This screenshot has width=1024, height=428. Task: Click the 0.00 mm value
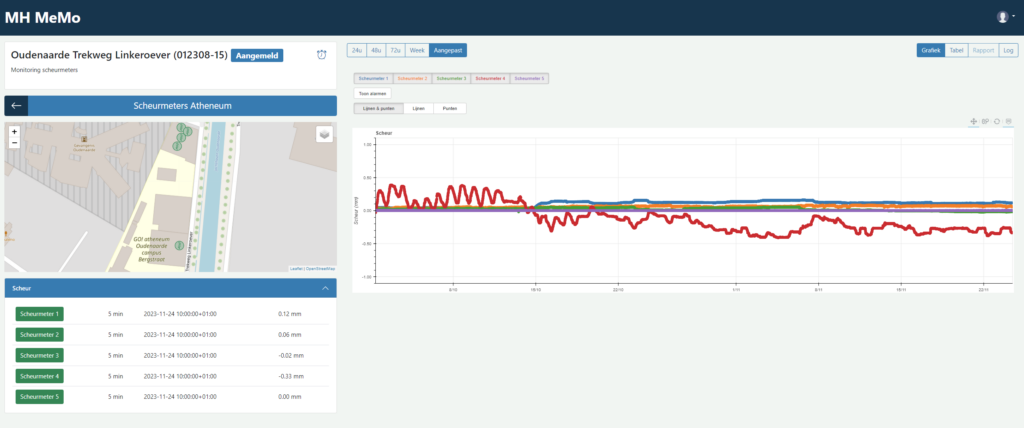point(290,397)
